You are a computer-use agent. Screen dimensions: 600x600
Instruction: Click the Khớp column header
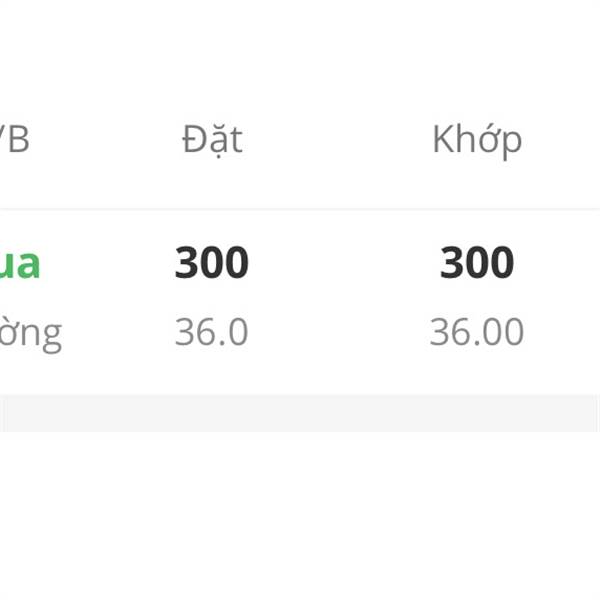[477, 141]
